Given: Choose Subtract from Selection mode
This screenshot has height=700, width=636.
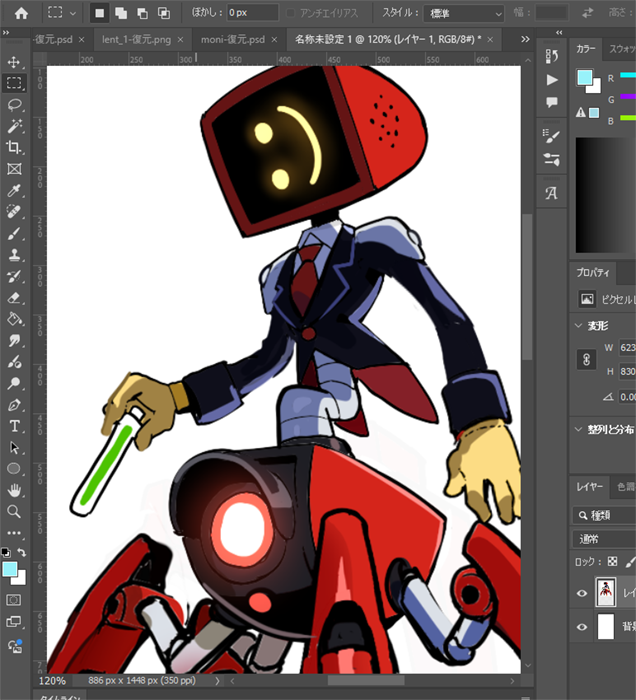Looking at the screenshot, I should (x=142, y=13).
